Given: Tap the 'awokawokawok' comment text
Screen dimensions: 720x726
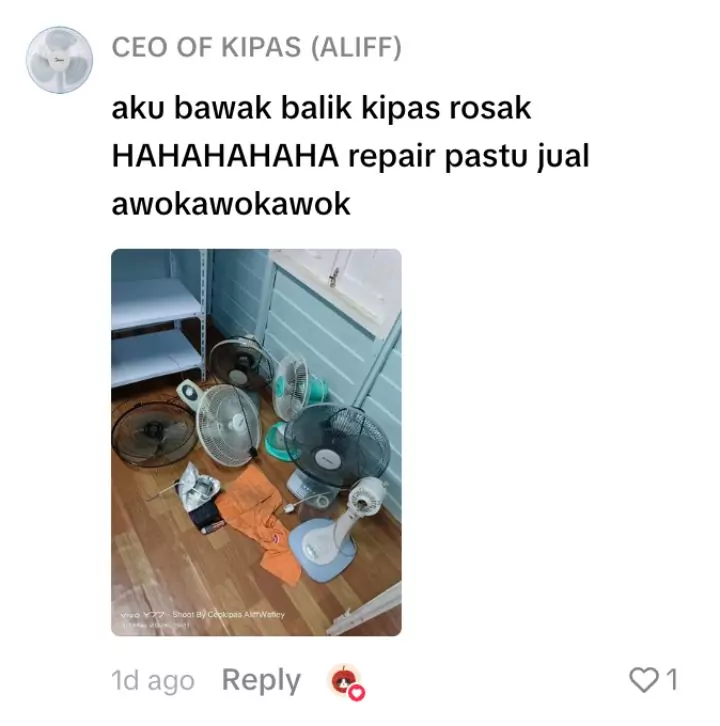Looking at the screenshot, I should (x=231, y=204).
